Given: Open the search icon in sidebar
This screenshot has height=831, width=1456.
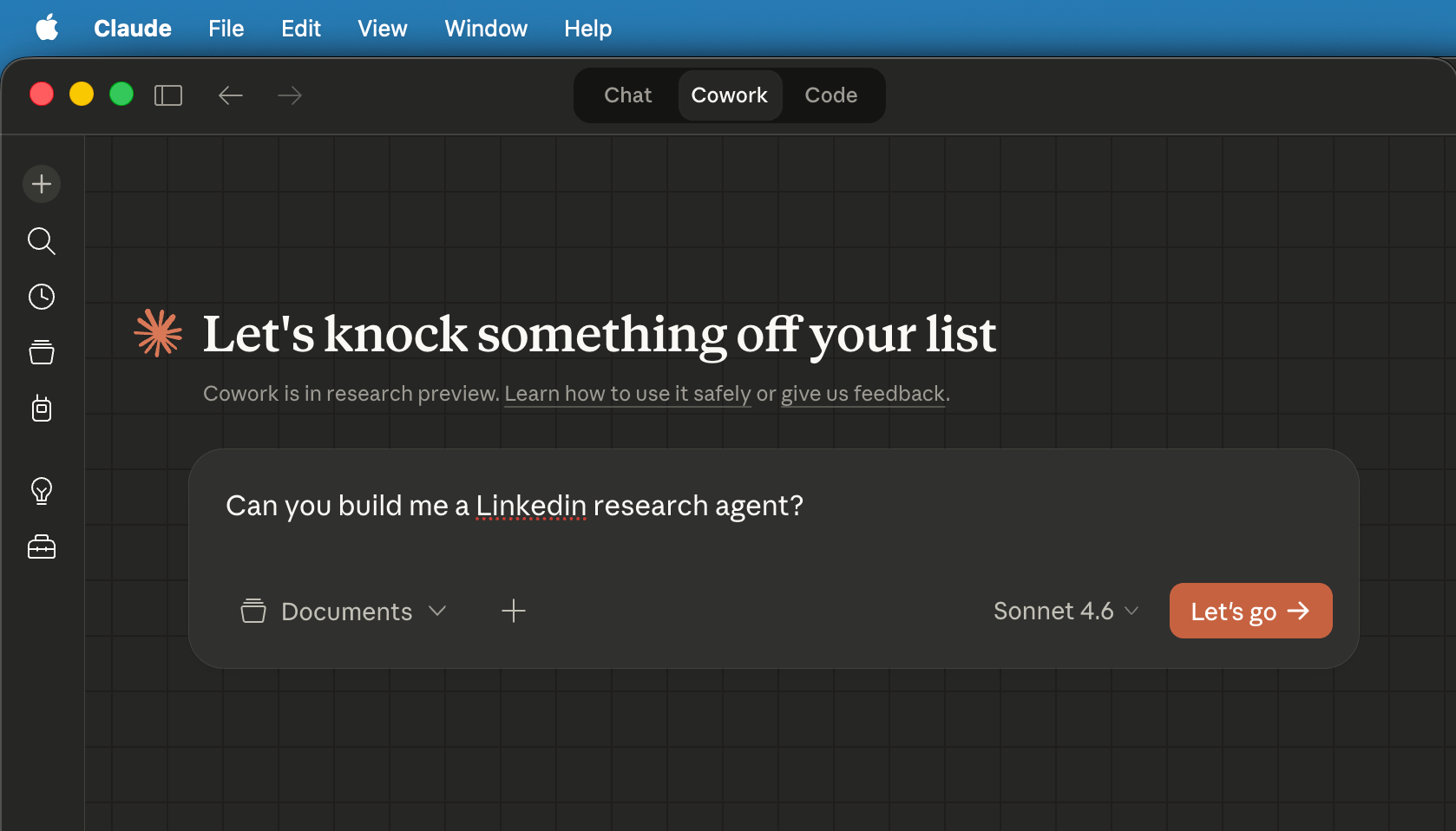Looking at the screenshot, I should point(42,240).
